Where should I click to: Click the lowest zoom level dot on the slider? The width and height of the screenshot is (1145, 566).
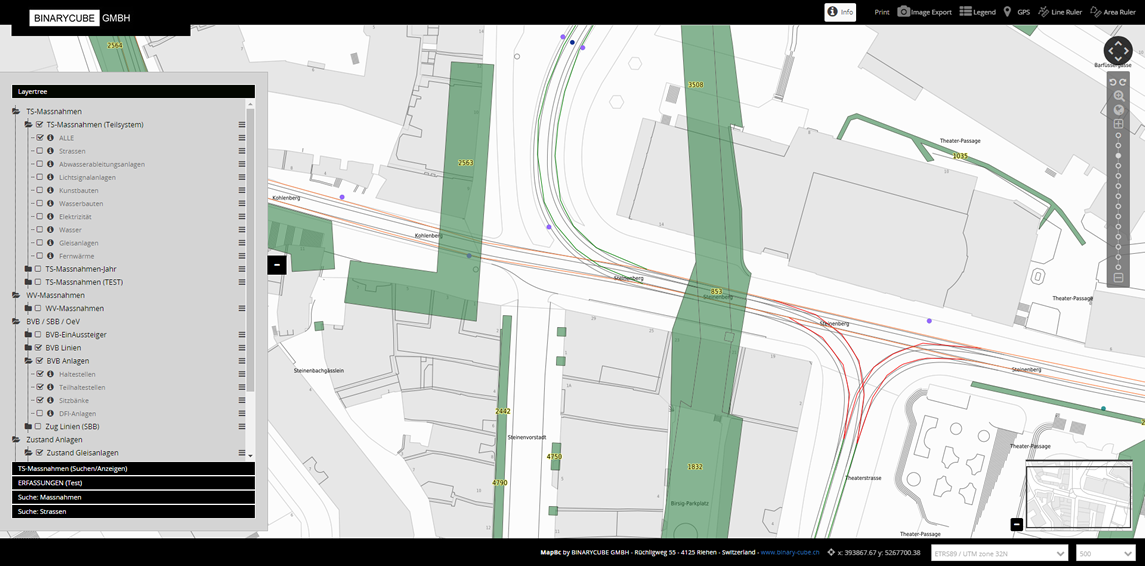(1118, 266)
